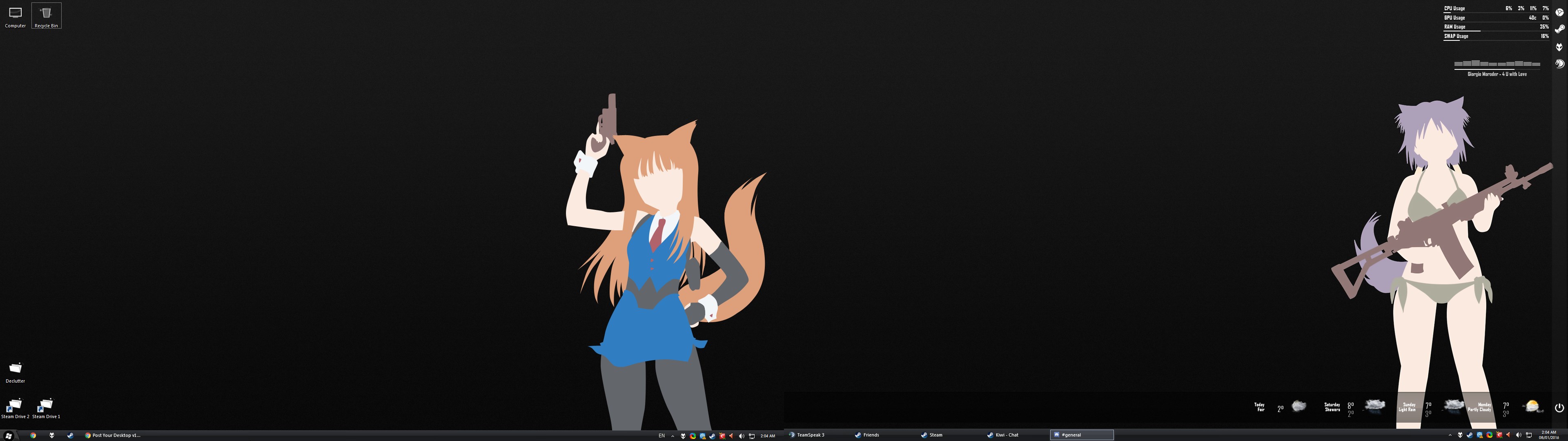Launch pinned Chrome beside the Start button

tap(33, 436)
